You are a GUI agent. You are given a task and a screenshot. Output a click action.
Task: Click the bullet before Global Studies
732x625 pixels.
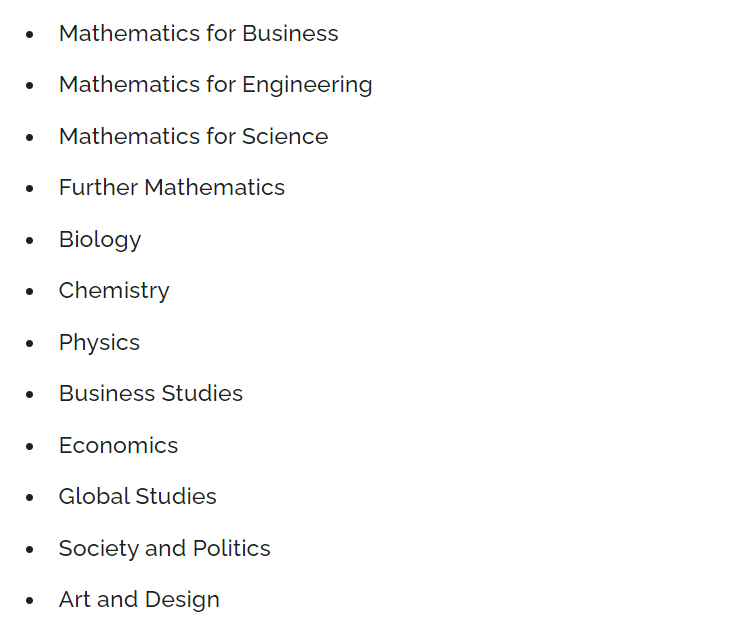[30, 498]
